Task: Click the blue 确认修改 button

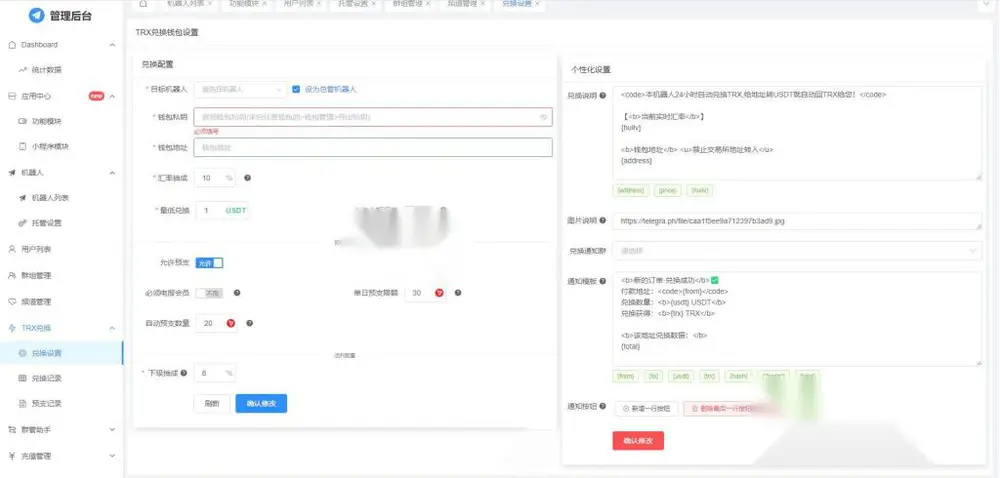Action: tap(261, 403)
